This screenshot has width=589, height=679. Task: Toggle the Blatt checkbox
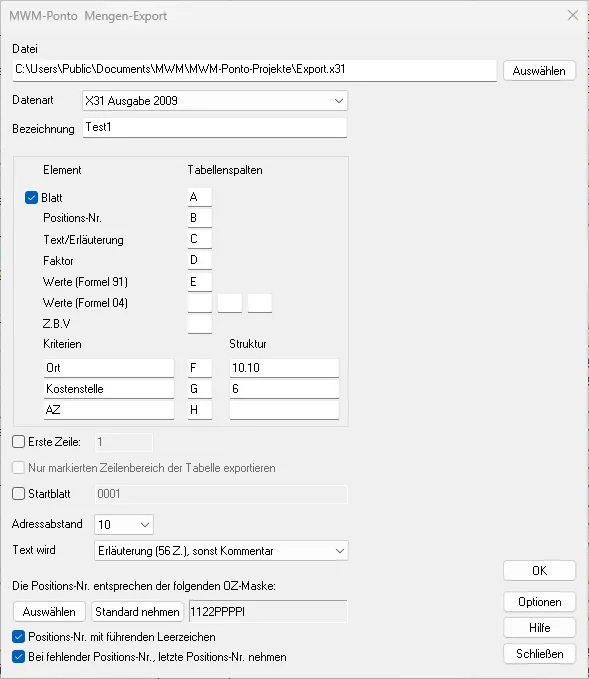click(31, 198)
